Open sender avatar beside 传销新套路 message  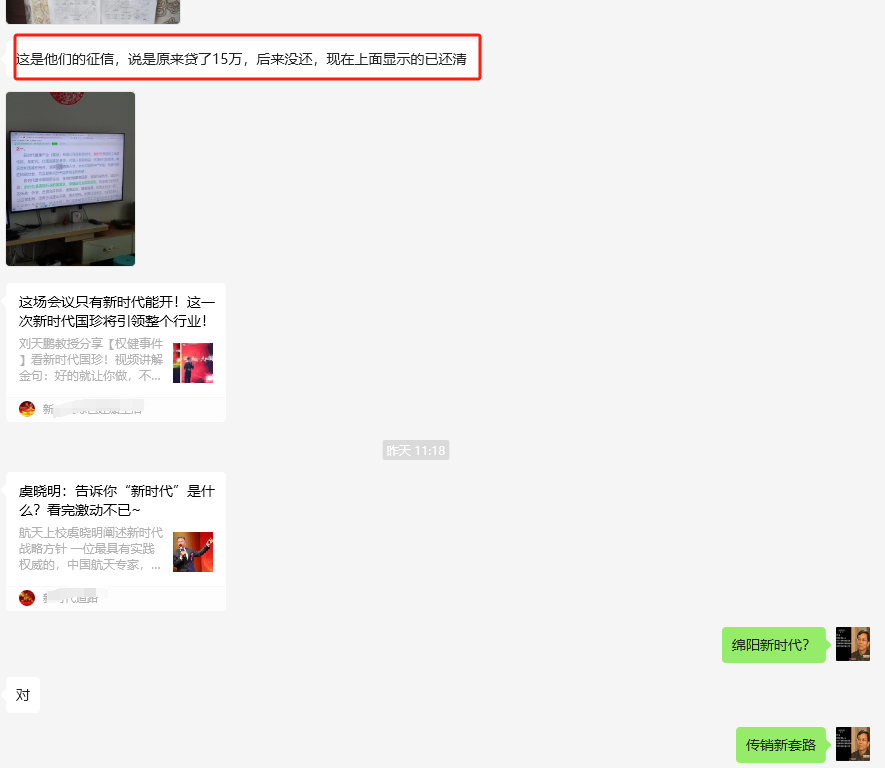[x=853, y=744]
